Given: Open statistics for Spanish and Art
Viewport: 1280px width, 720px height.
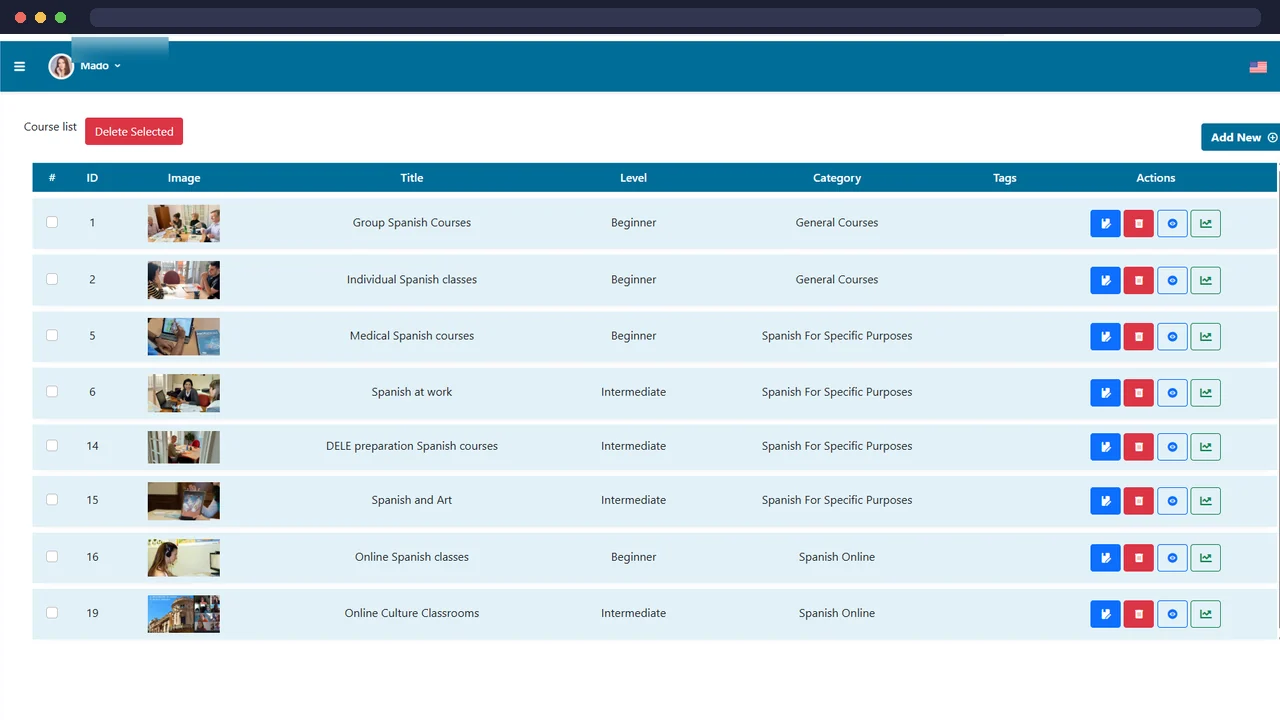Looking at the screenshot, I should coord(1206,501).
